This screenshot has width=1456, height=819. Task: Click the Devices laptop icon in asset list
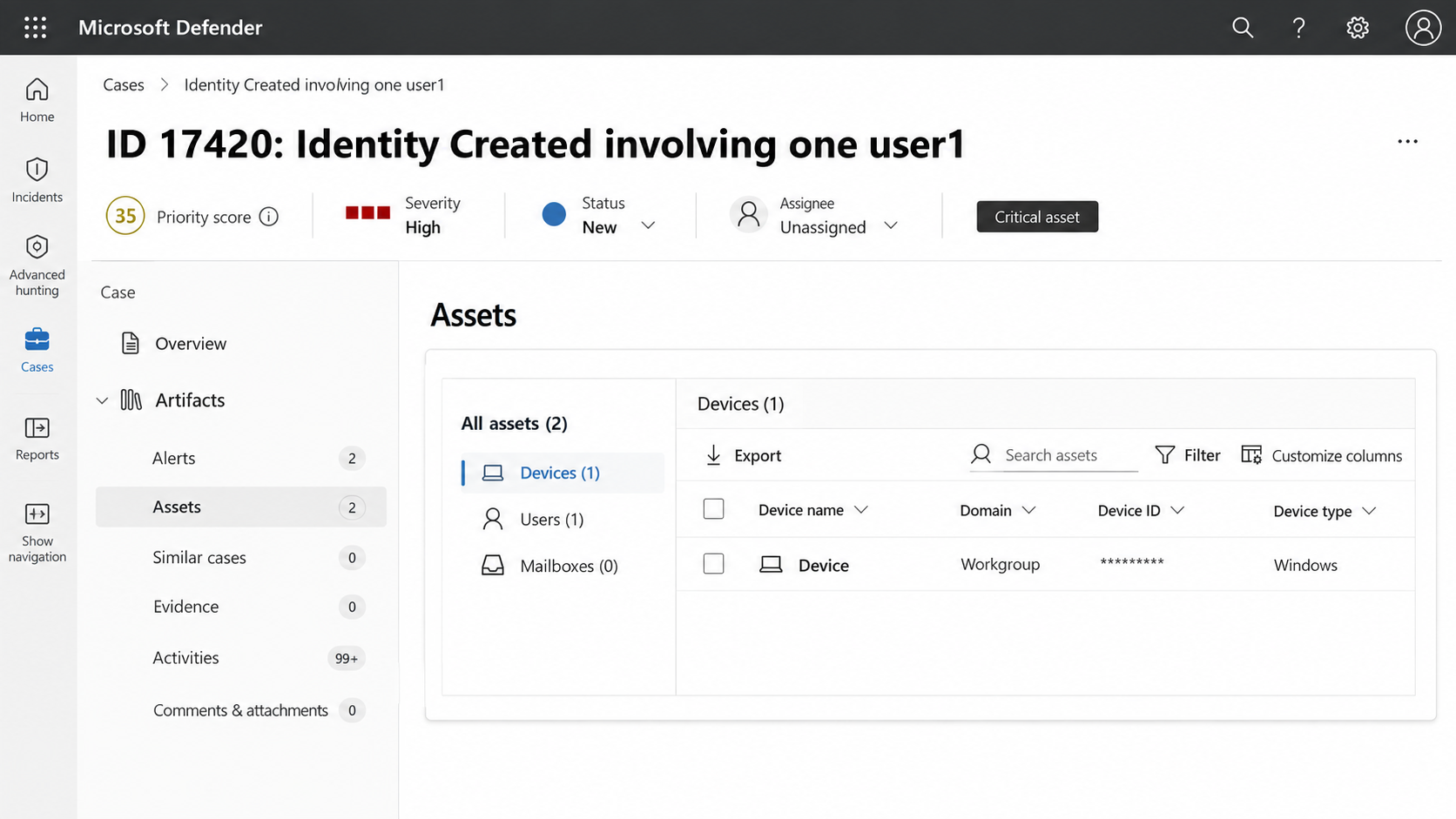pos(493,473)
